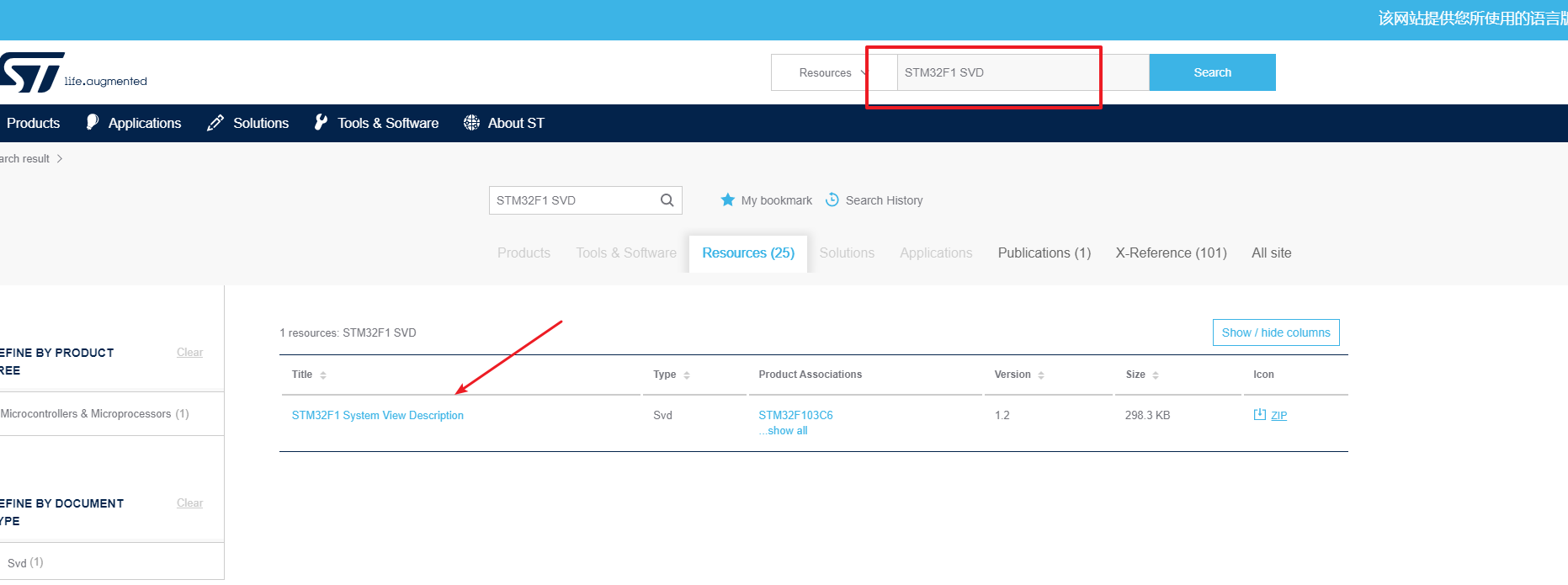Image resolution: width=1568 pixels, height=585 pixels.
Task: Sort results by Size column arrows
Action: click(x=1156, y=375)
